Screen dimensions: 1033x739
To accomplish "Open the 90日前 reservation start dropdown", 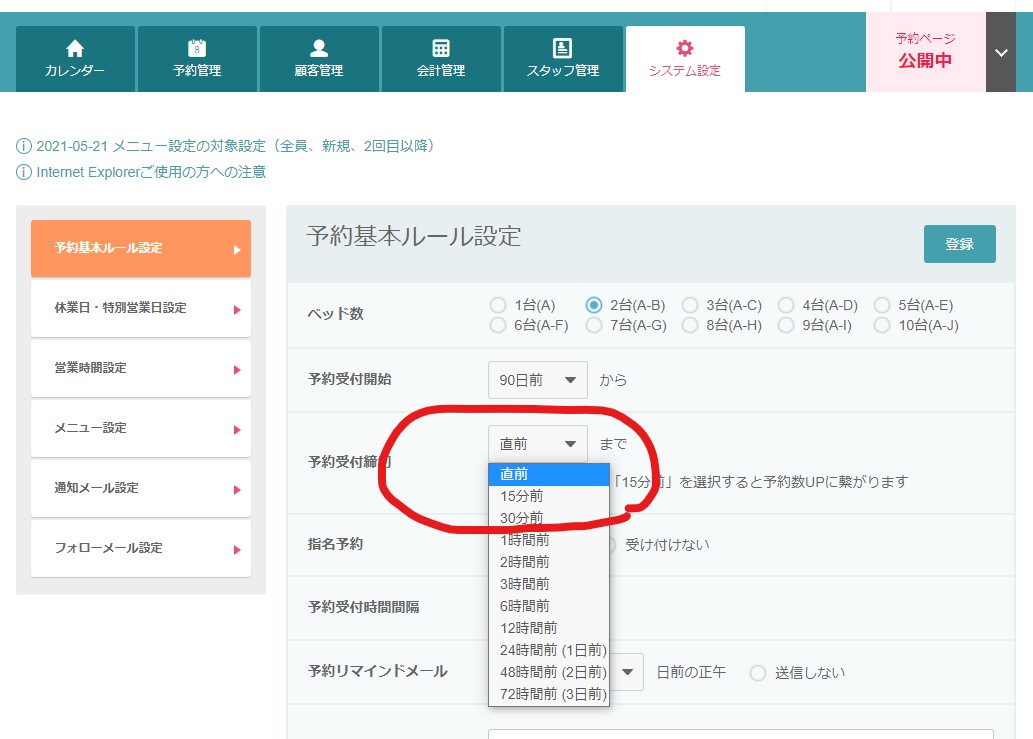I will point(538,380).
